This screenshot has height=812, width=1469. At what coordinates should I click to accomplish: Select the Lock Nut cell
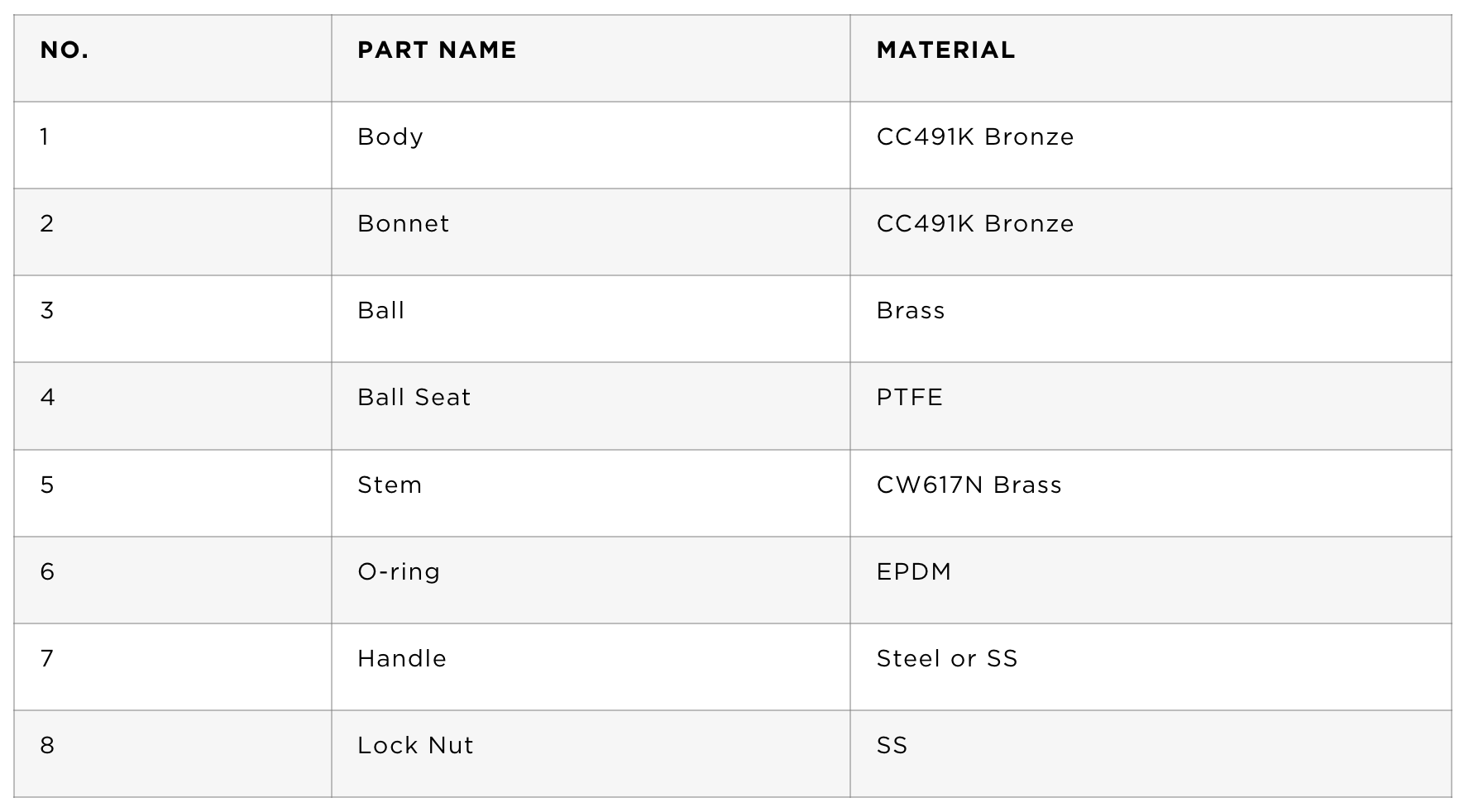point(591,754)
